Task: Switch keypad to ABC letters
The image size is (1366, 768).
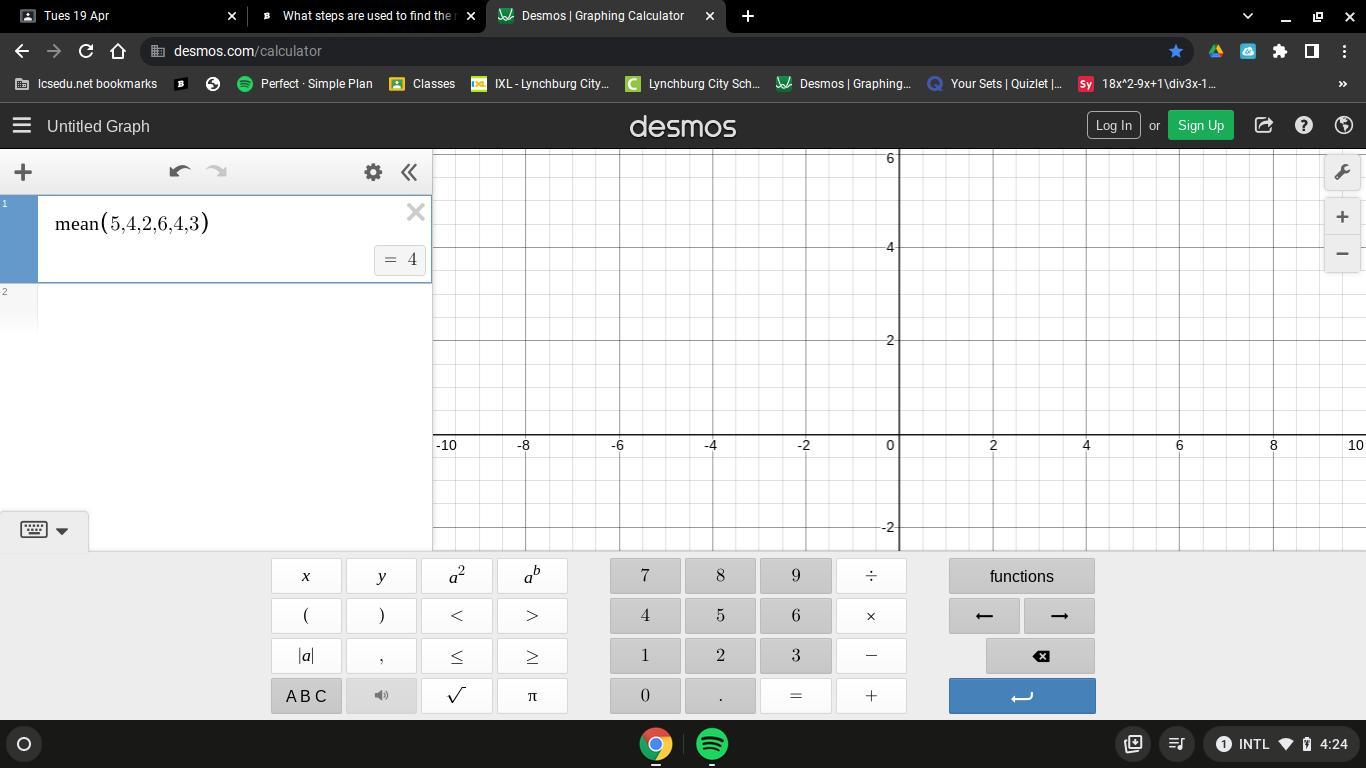Action: coord(306,696)
